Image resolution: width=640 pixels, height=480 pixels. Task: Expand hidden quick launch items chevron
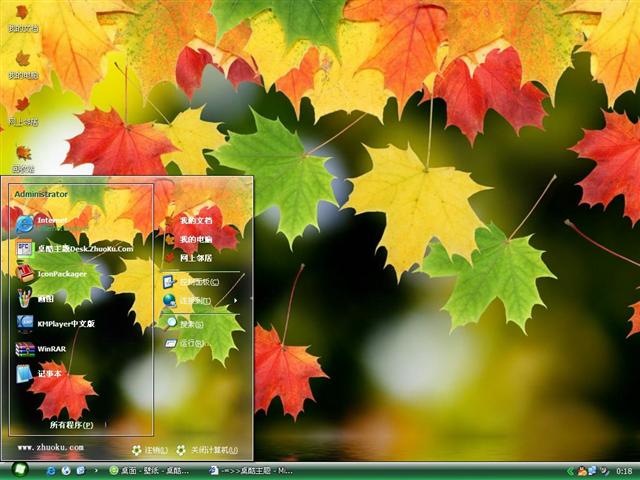pyautogui.click(x=96, y=471)
